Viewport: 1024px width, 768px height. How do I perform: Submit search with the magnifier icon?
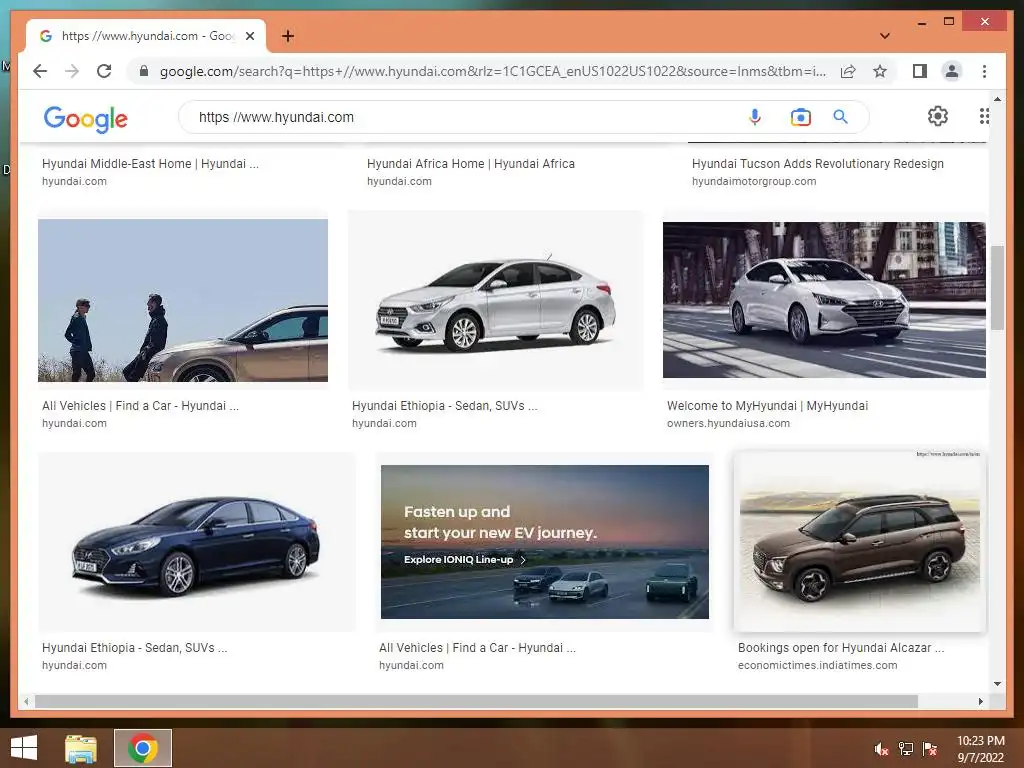840,117
